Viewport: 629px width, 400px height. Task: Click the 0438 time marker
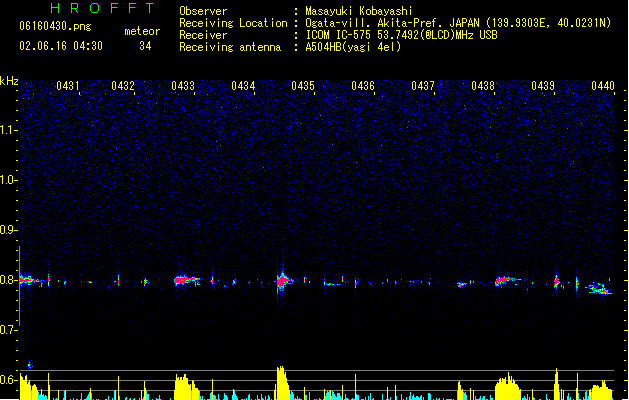pos(483,85)
